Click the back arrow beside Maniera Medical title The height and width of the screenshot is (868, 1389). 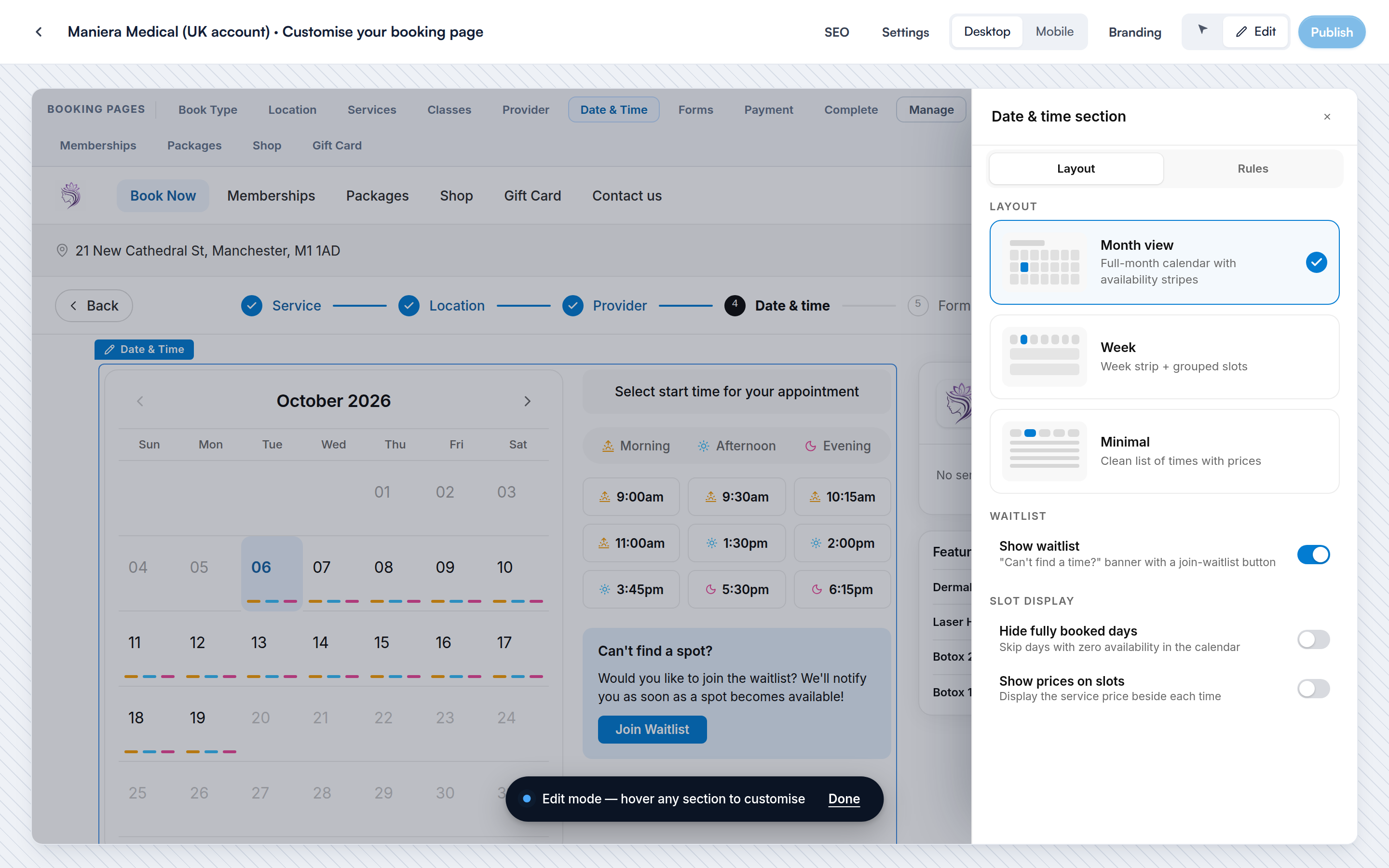point(39,32)
